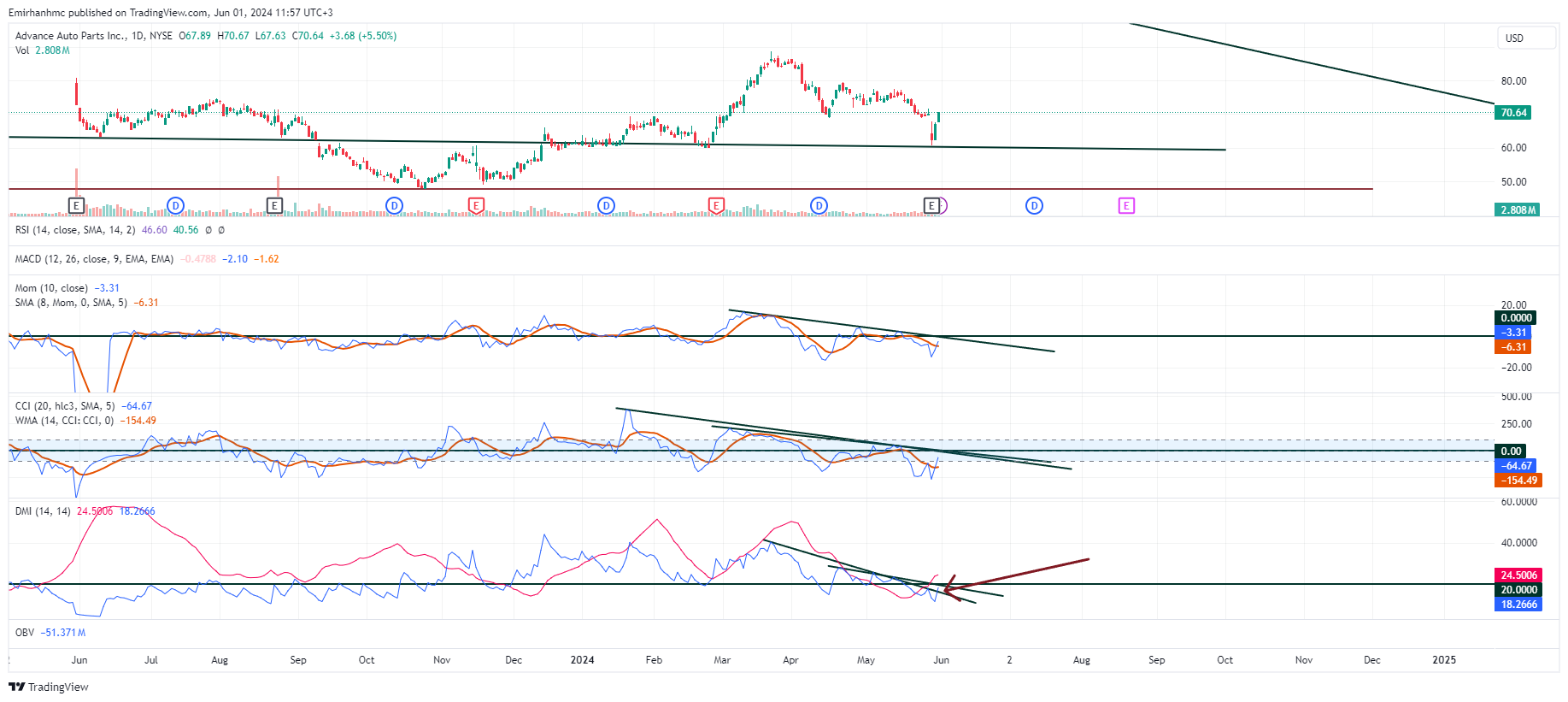
Task: Click the 2024 year label on the time axis
Action: 582,660
